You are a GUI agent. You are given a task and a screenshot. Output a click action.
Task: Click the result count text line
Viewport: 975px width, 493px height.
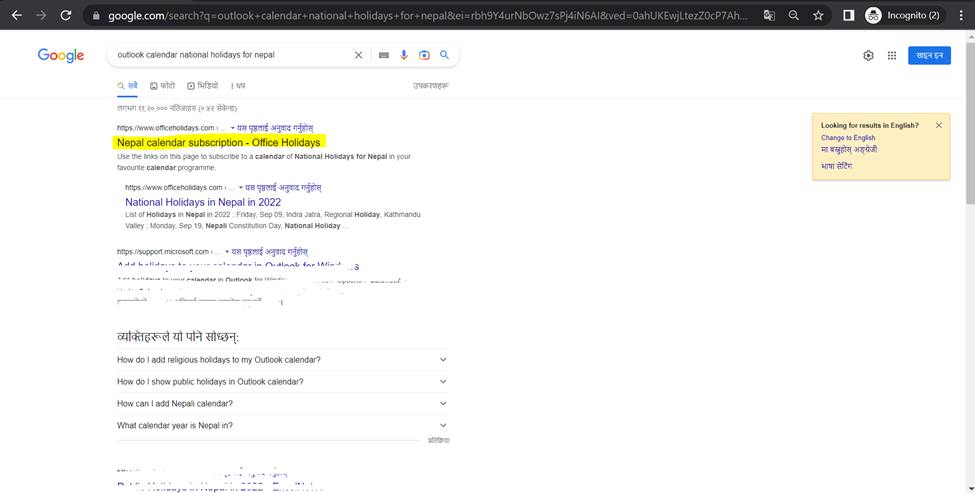177,109
